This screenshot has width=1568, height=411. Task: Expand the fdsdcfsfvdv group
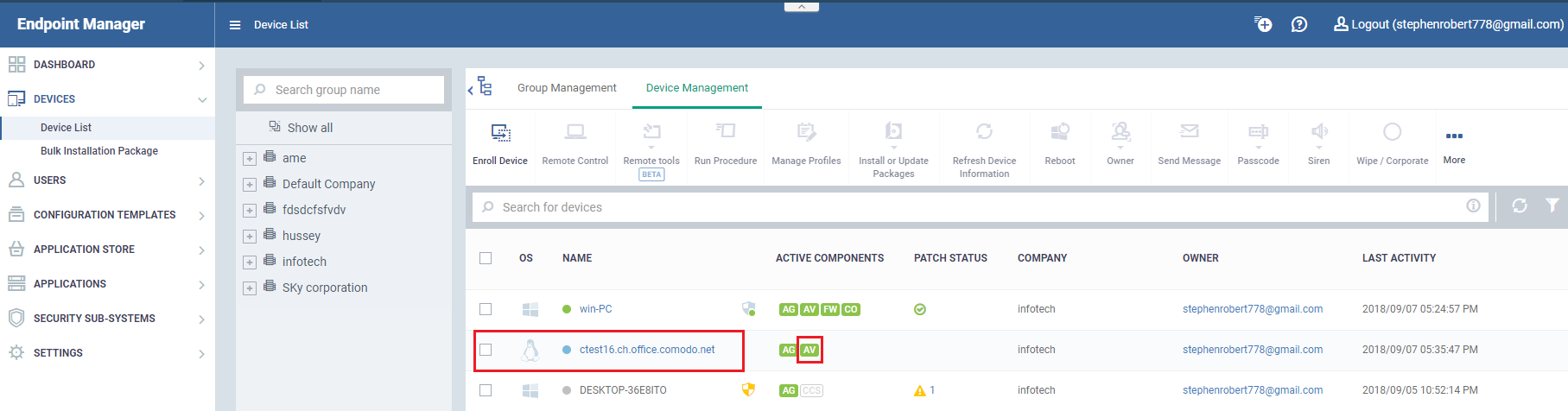point(249,211)
